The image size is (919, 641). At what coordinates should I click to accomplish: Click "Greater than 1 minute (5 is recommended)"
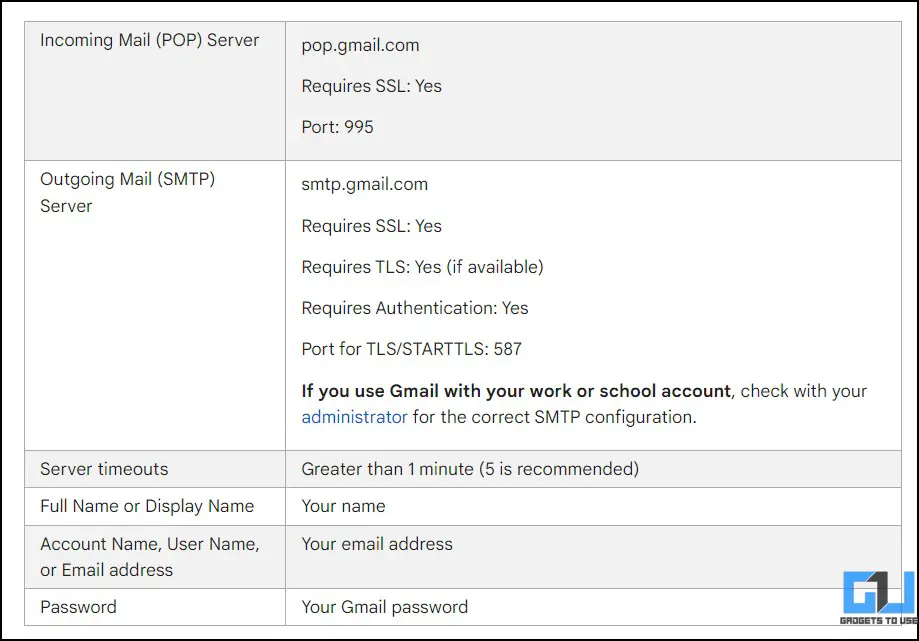pyautogui.click(x=470, y=469)
